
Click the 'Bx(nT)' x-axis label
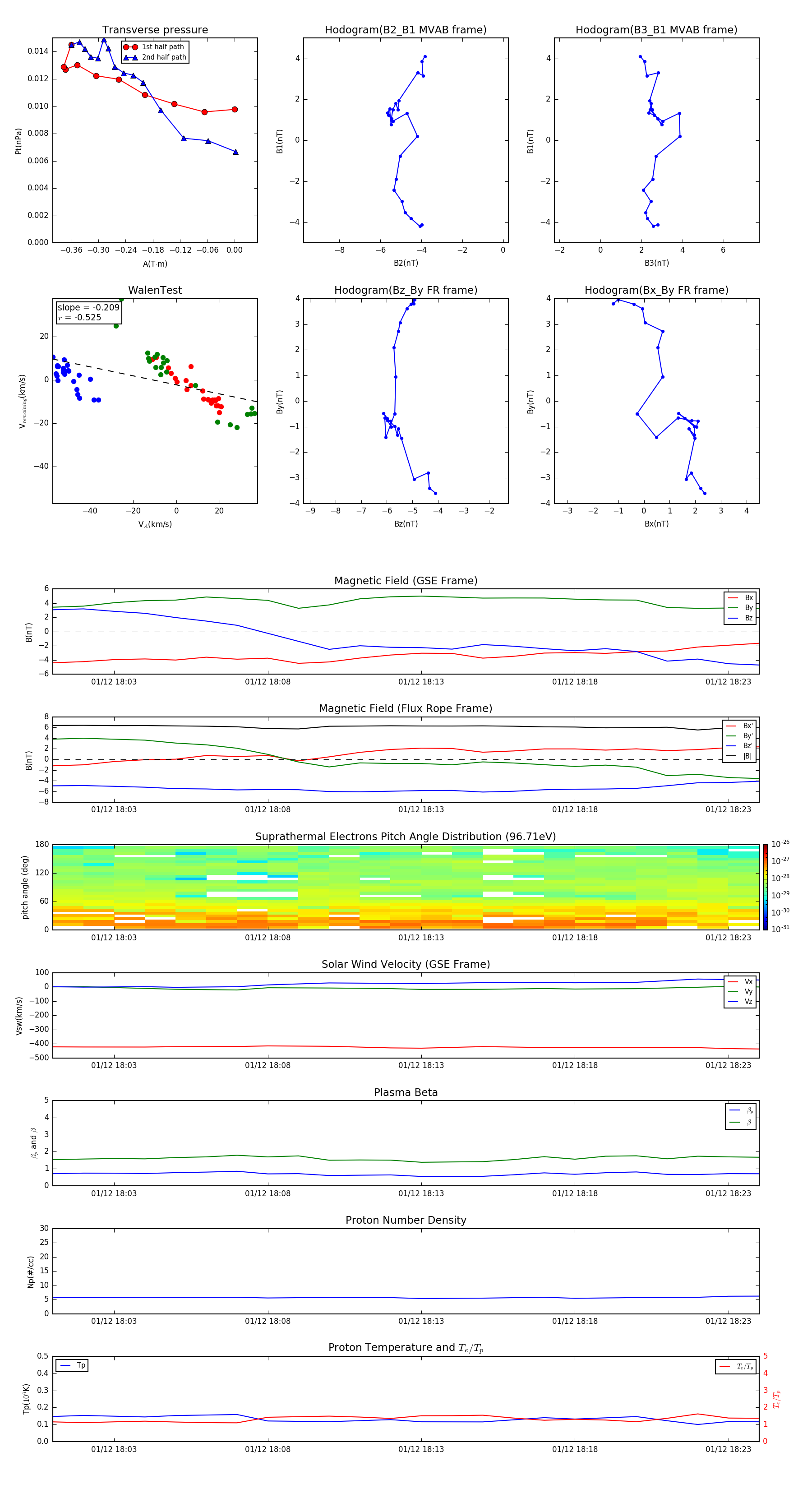coord(656,524)
